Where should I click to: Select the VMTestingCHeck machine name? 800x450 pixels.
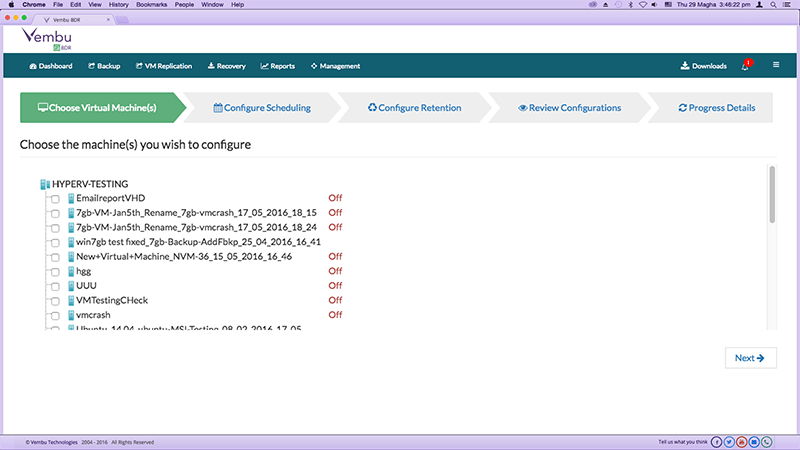(112, 301)
